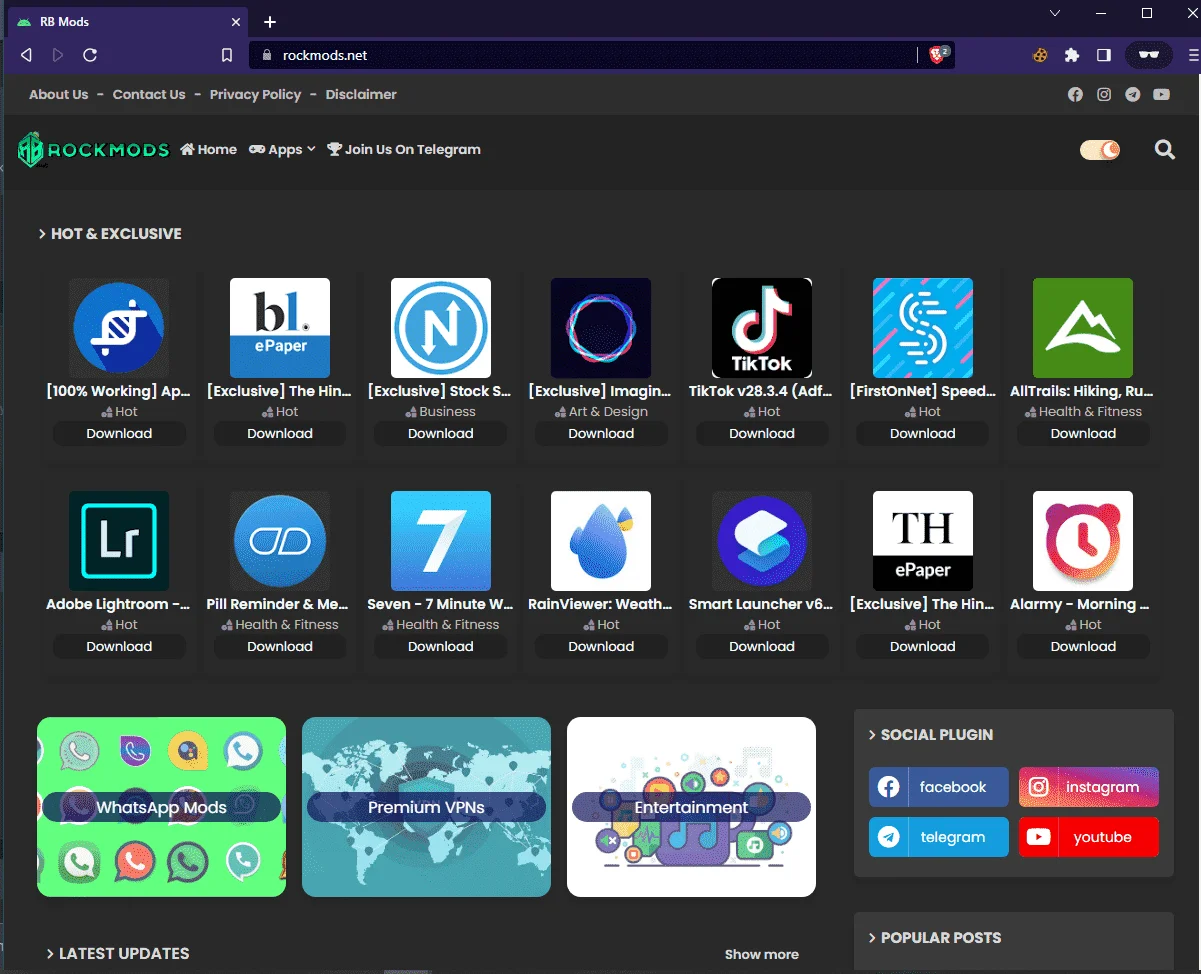Click Join Us On Telegram menu item
Viewport: 1201px width, 974px height.
(404, 149)
